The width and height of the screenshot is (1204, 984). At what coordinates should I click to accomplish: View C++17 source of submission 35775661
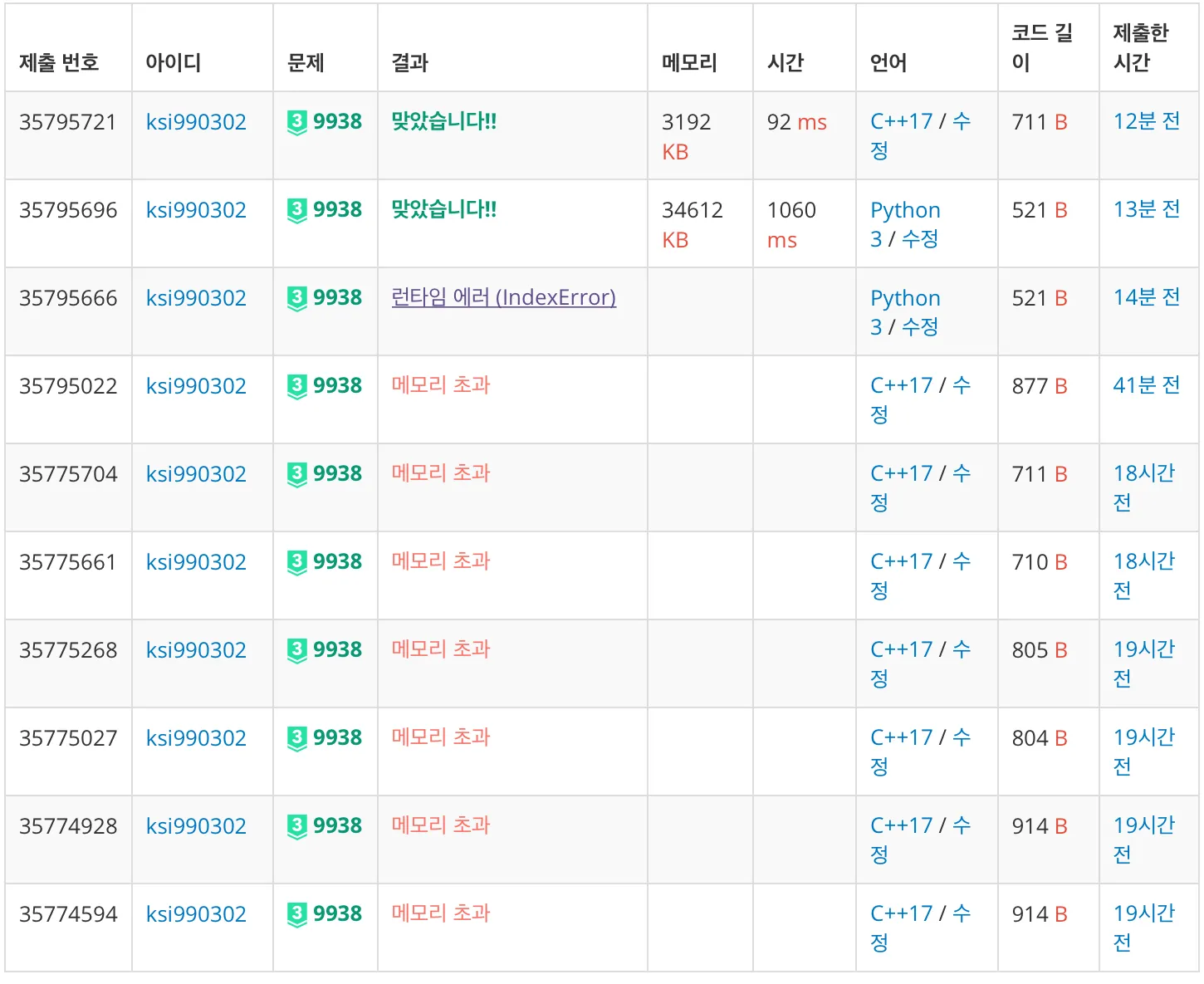click(x=901, y=562)
